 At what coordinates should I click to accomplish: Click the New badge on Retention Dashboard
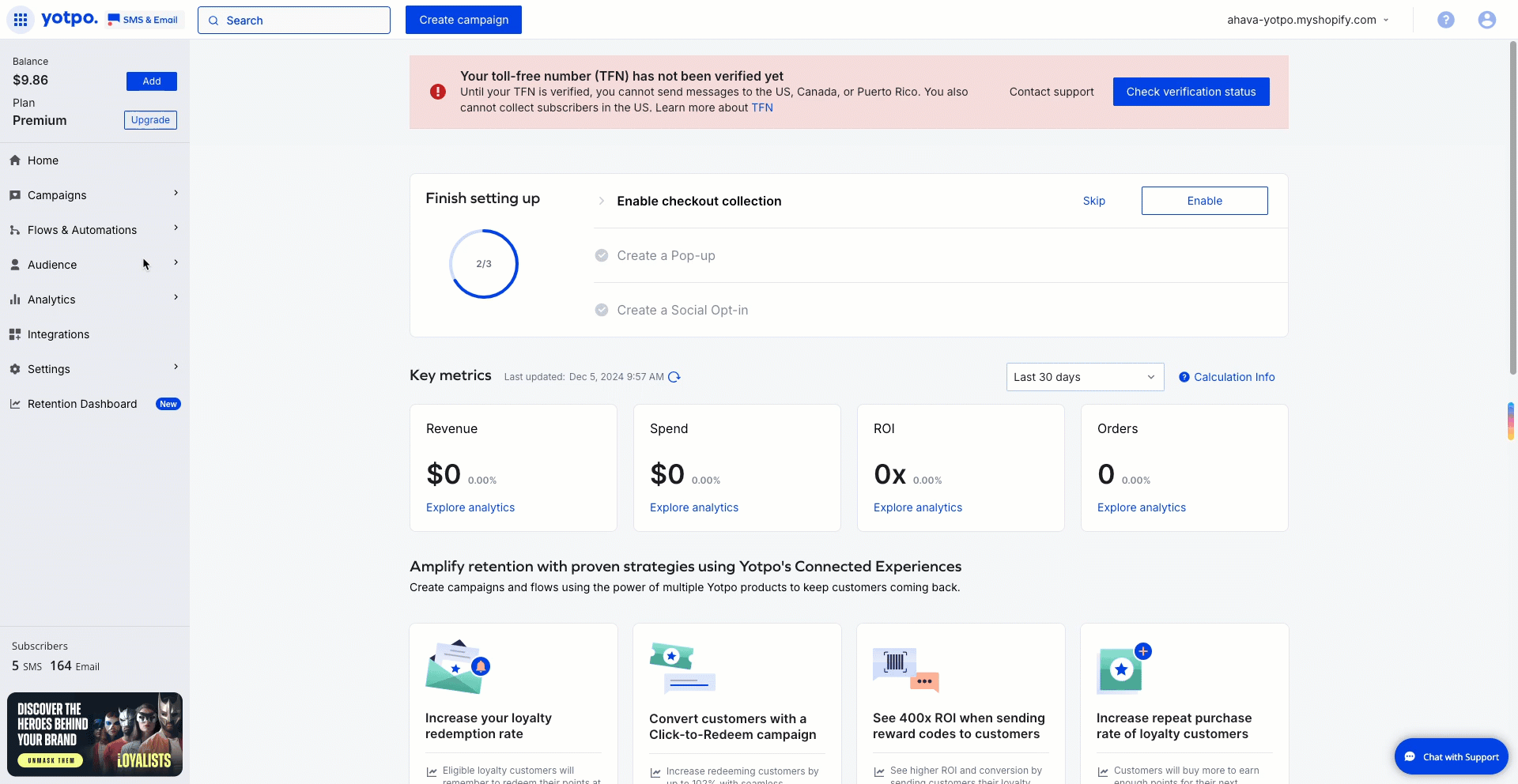pos(168,404)
